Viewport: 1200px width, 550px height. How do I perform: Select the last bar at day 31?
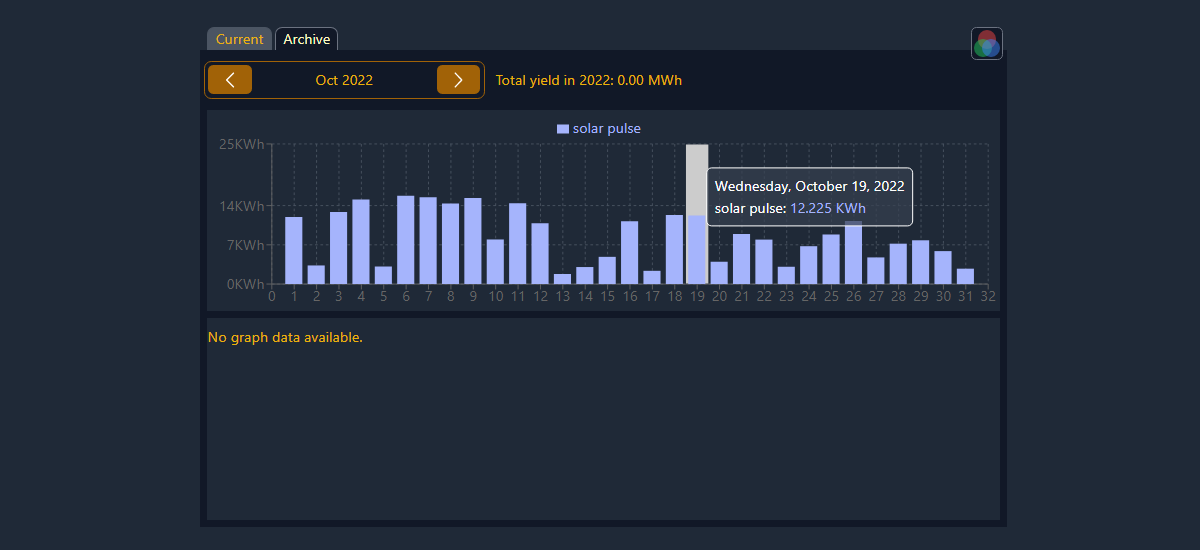coord(965,276)
